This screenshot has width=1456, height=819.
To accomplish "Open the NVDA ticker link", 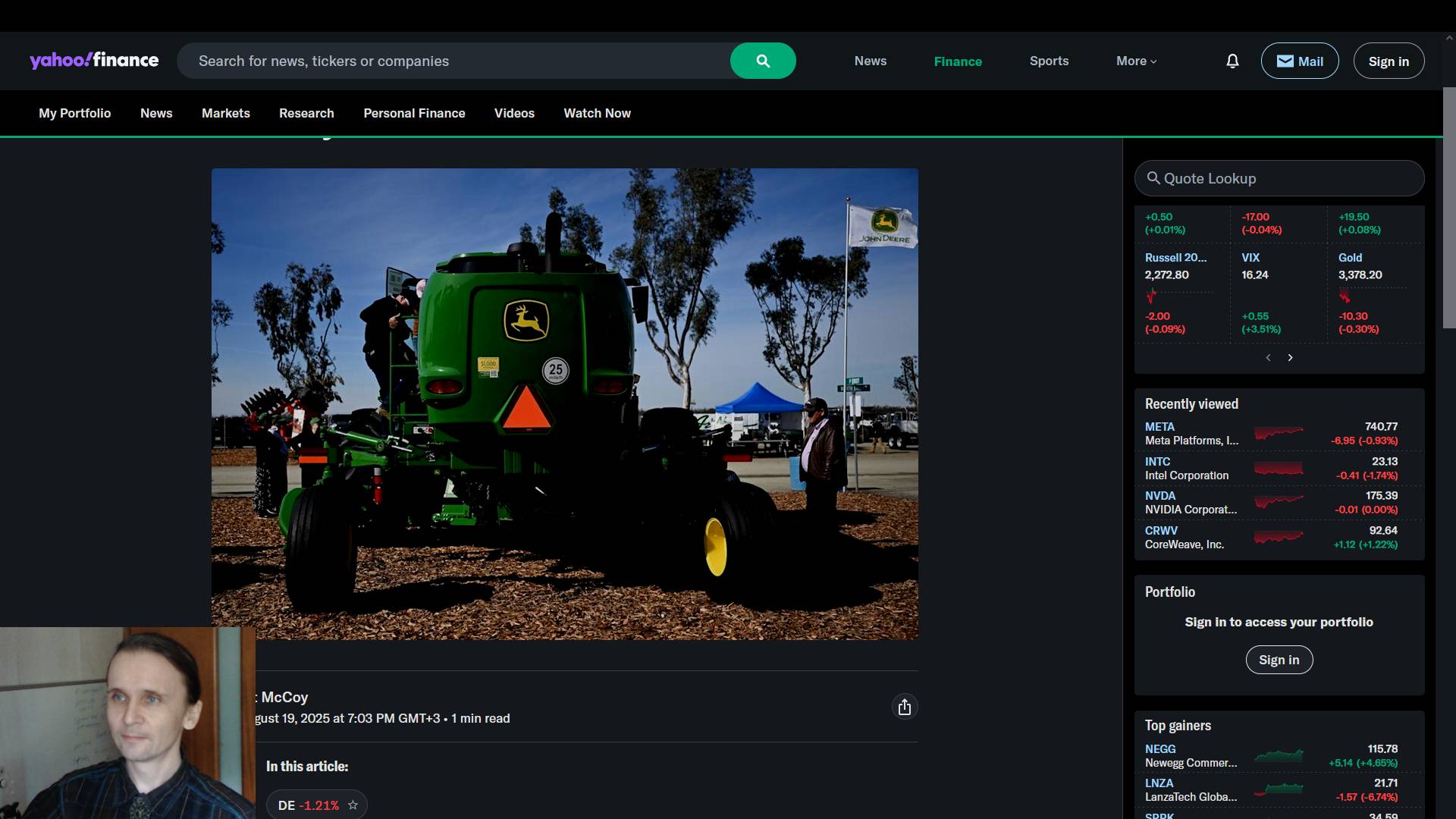I will [1159, 496].
